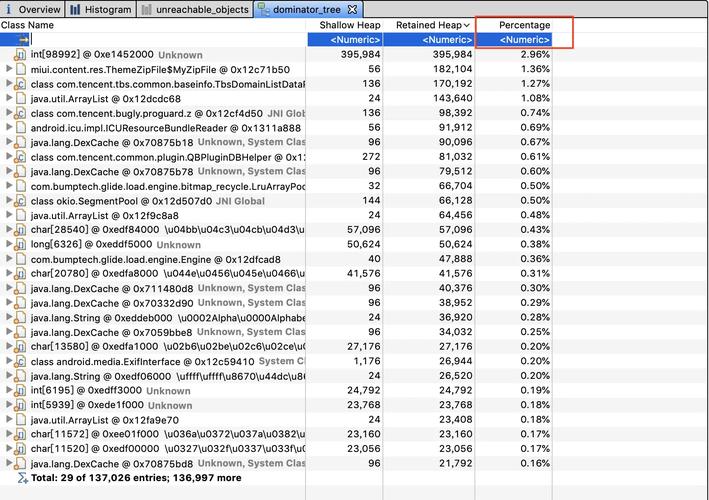Expand java.lang.DexCache @ 0x70875b78
Image resolution: width=709 pixels, height=500 pixels.
[9, 171]
